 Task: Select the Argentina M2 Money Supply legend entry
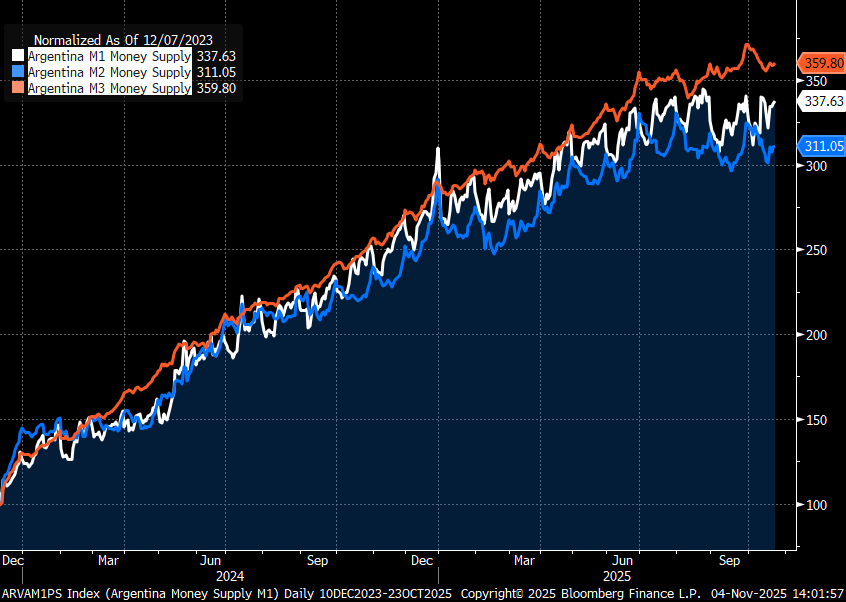click(110, 72)
